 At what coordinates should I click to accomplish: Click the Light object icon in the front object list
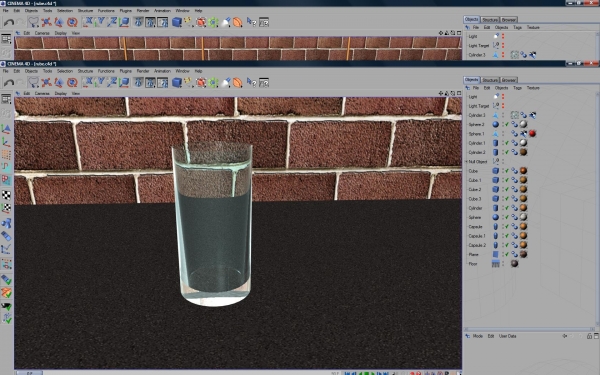496,96
